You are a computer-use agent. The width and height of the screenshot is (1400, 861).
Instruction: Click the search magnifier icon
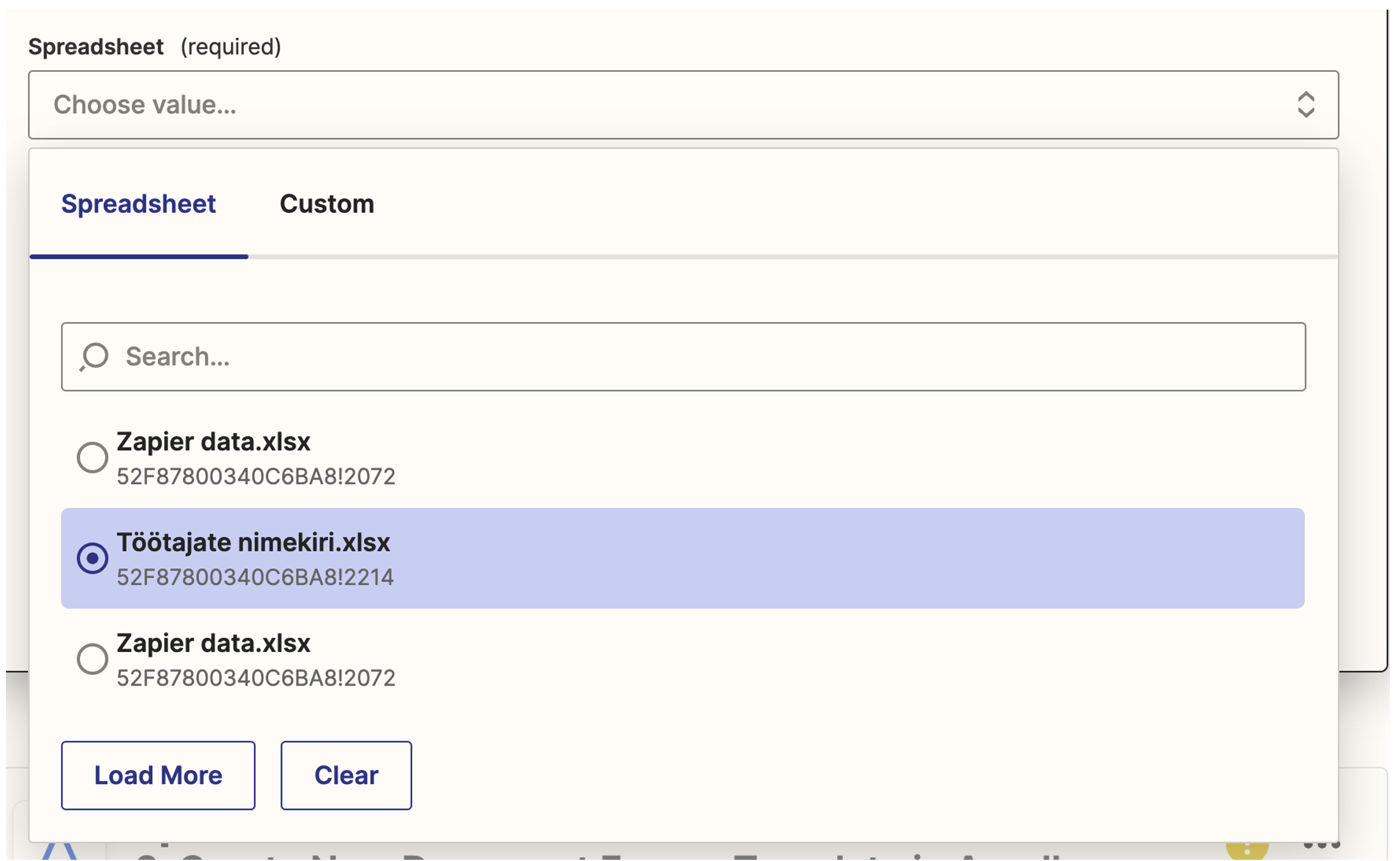click(94, 357)
